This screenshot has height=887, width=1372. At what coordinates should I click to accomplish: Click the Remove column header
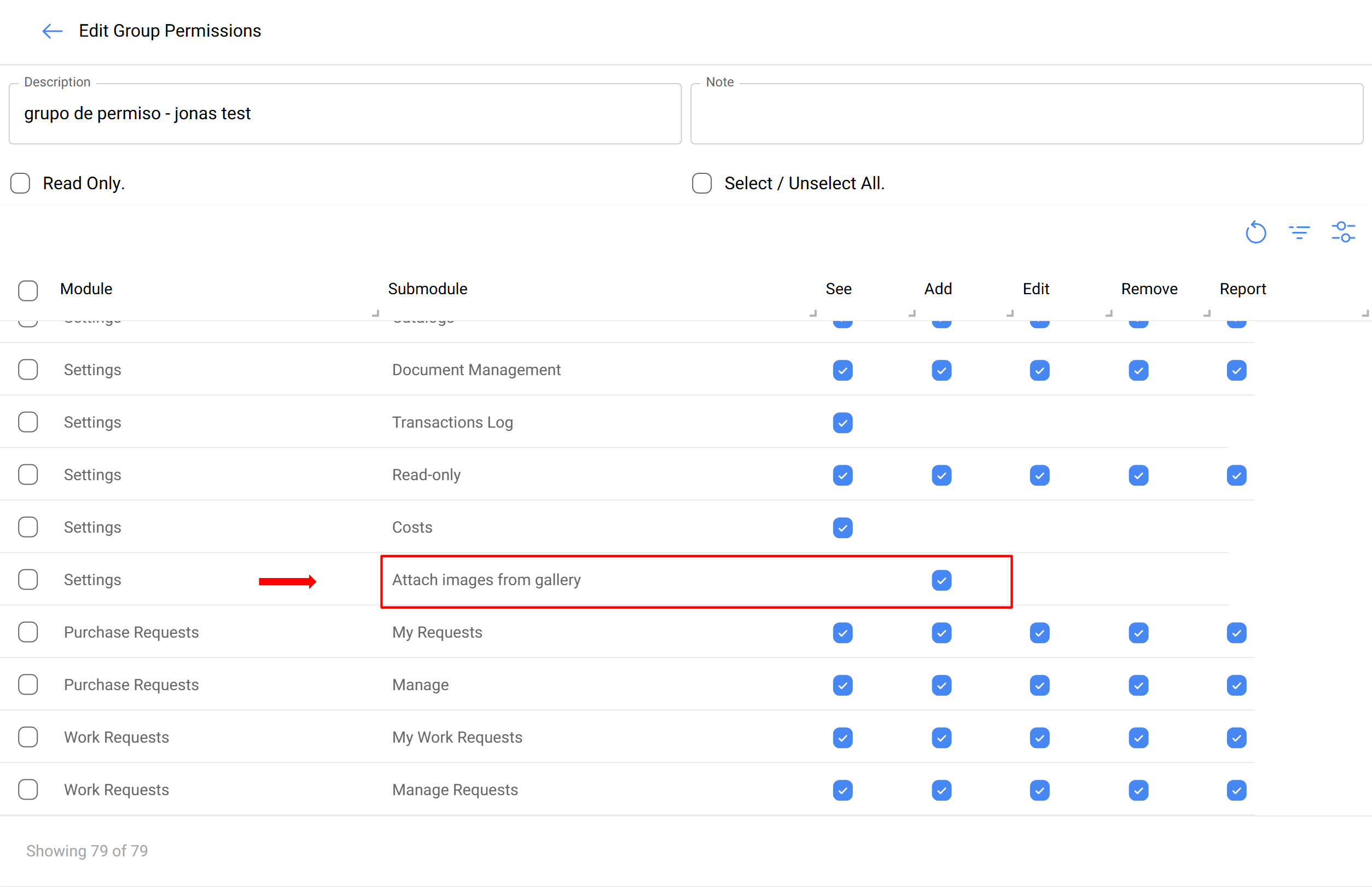tap(1148, 289)
